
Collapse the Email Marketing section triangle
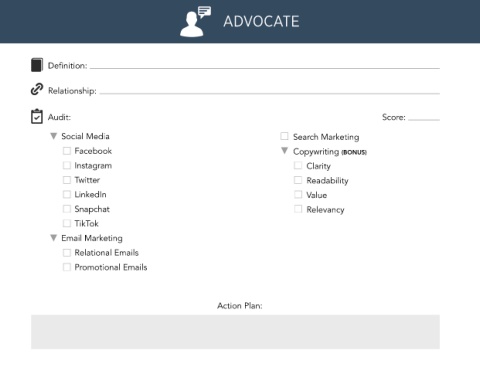pyautogui.click(x=53, y=238)
